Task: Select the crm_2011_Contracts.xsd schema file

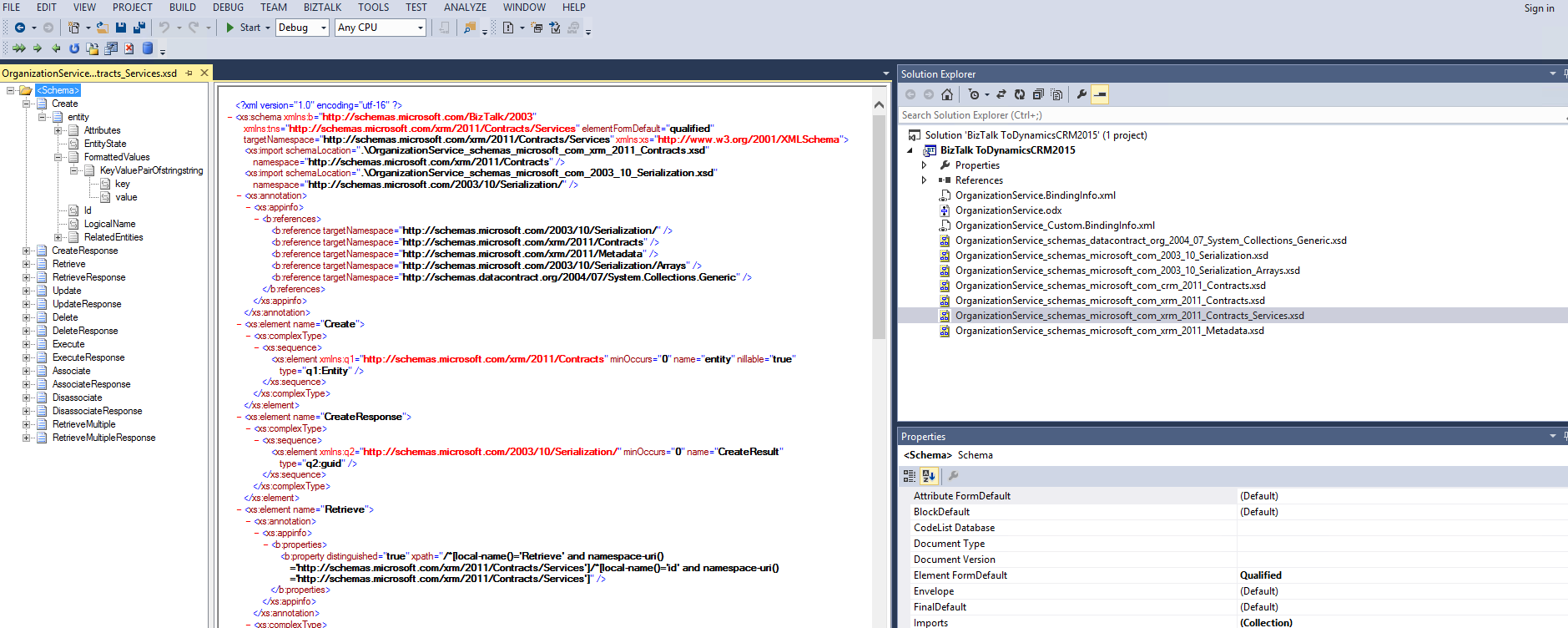Action: 1110,286
